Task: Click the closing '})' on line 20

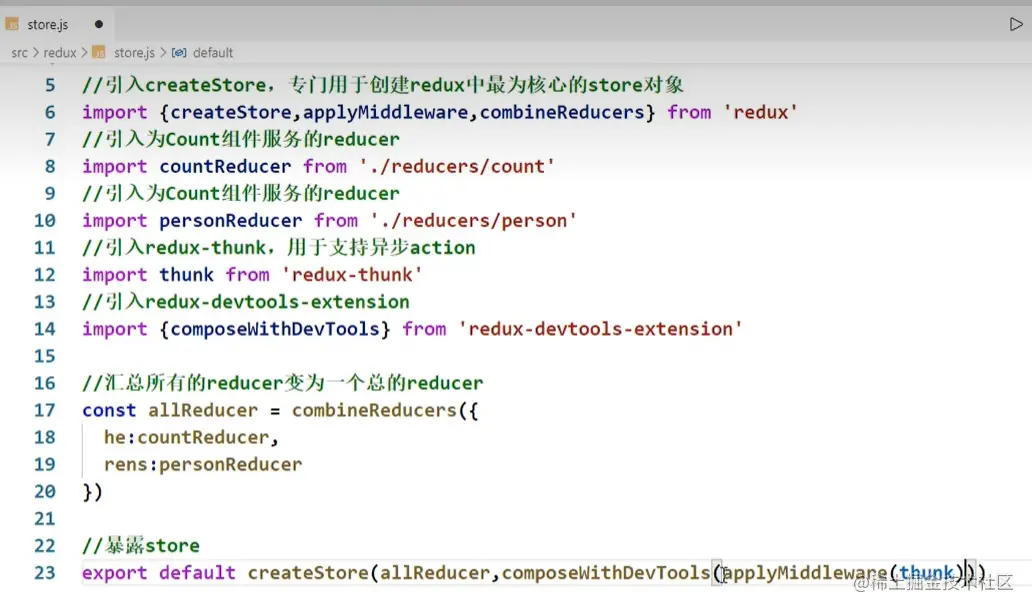Action: [92, 492]
